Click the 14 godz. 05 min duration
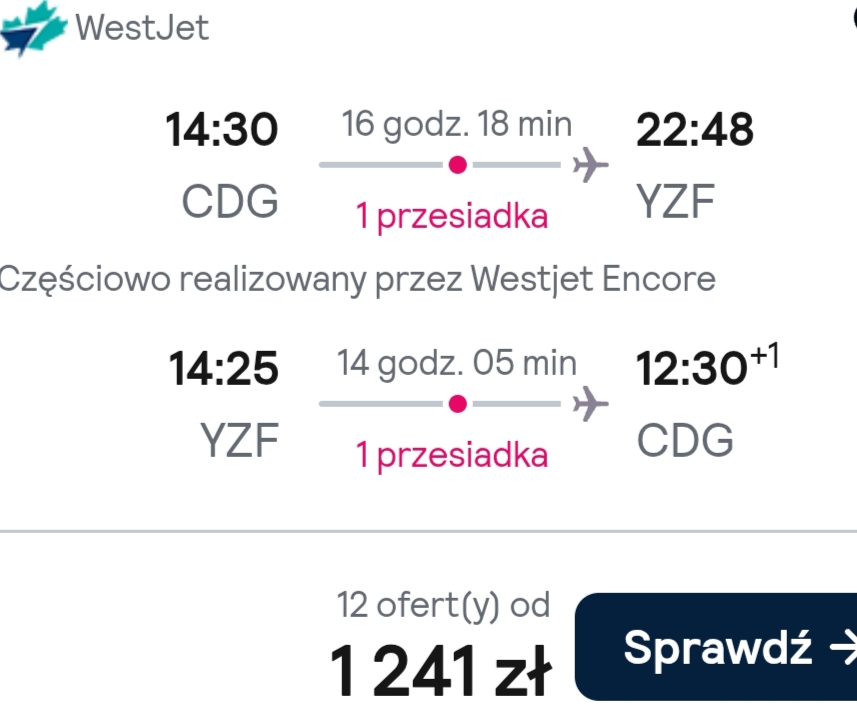 pyautogui.click(x=457, y=363)
